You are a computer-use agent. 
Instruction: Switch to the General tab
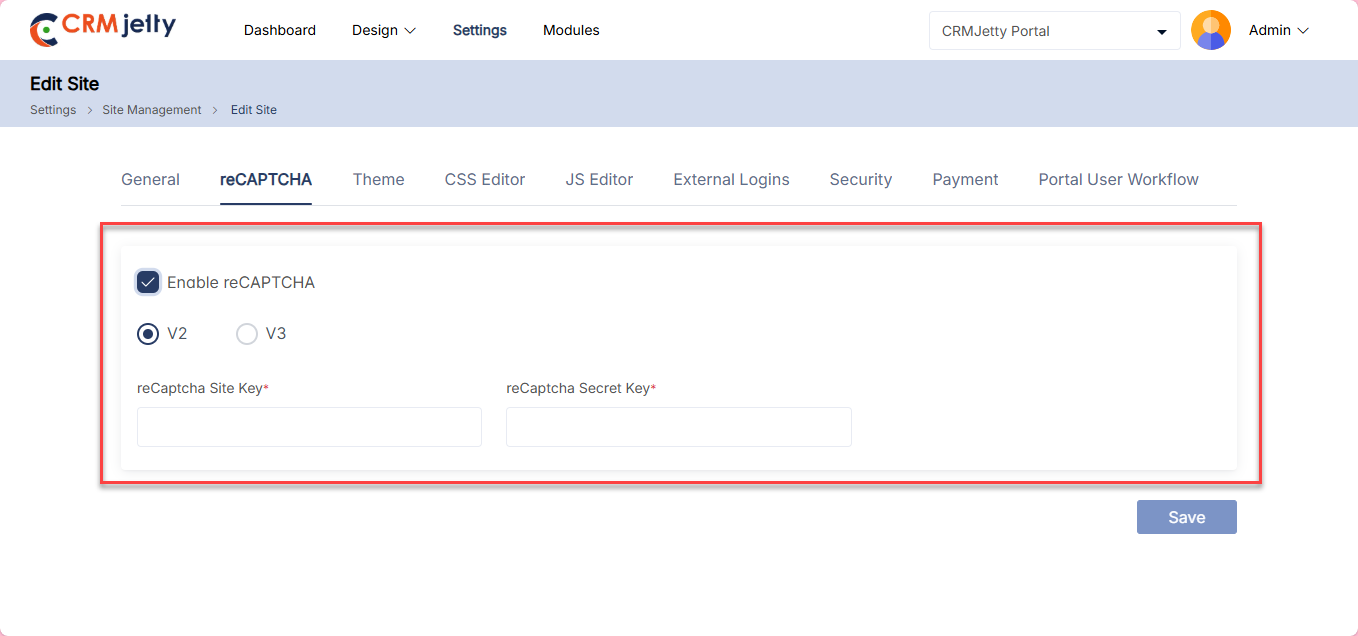point(150,180)
